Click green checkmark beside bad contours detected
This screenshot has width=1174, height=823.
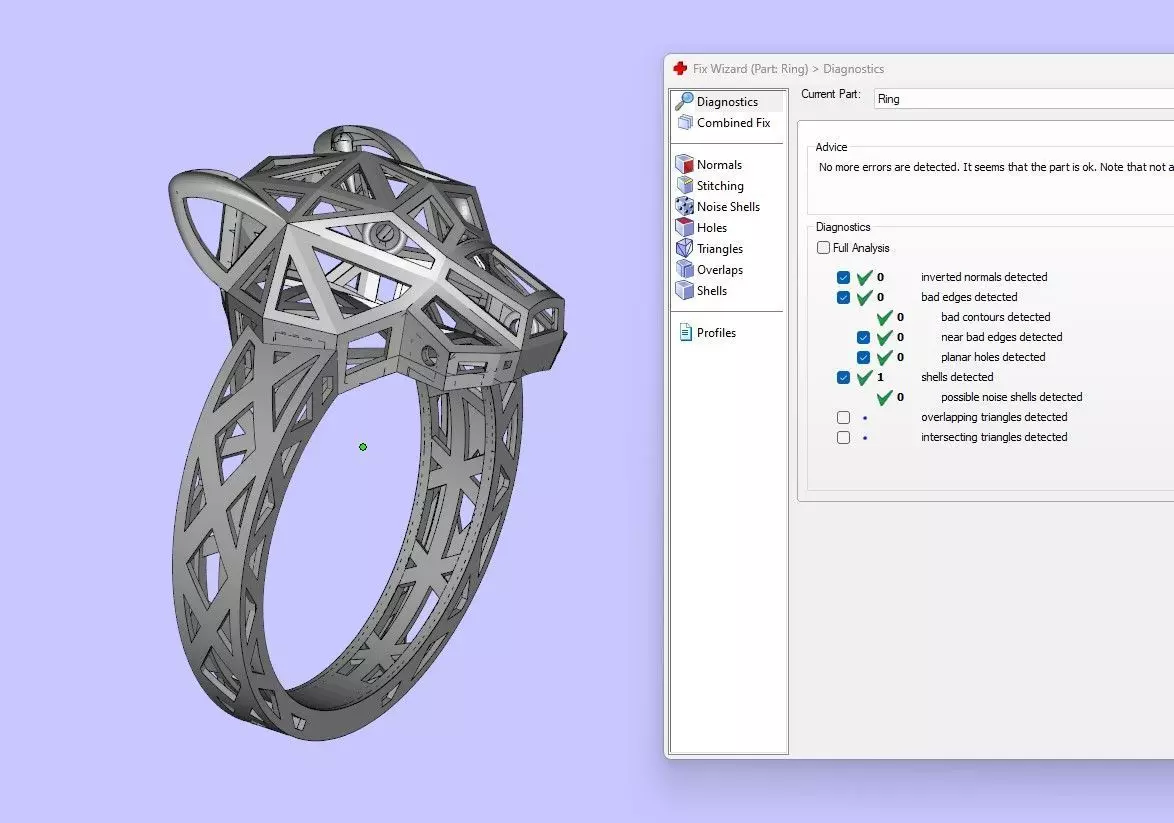click(885, 317)
